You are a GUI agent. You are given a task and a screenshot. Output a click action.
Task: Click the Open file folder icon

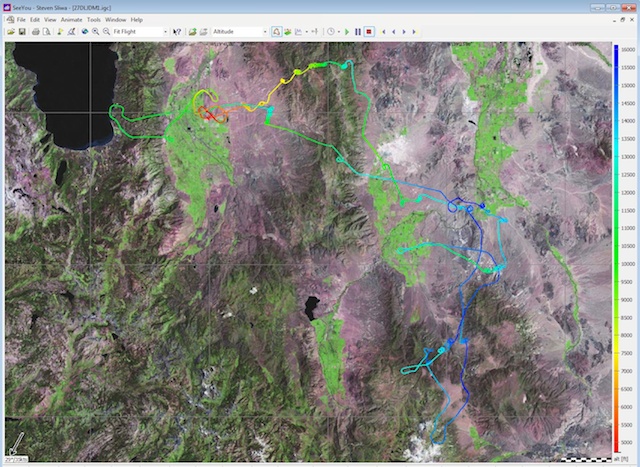coord(10,32)
